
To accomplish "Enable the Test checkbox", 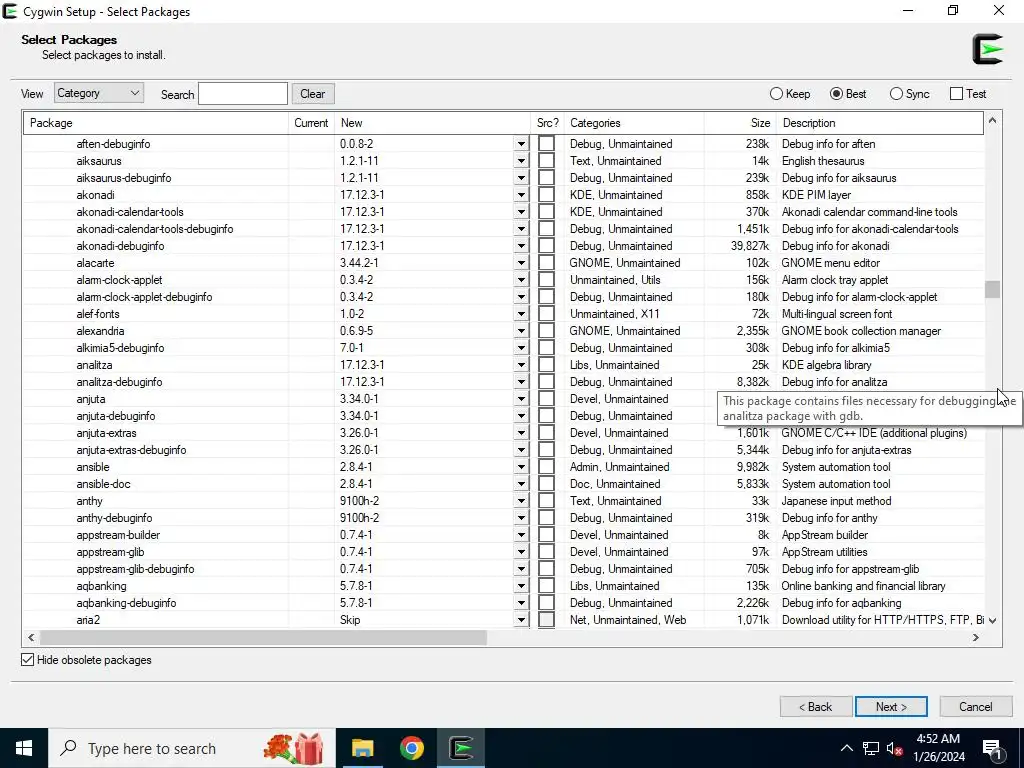I will click(956, 94).
